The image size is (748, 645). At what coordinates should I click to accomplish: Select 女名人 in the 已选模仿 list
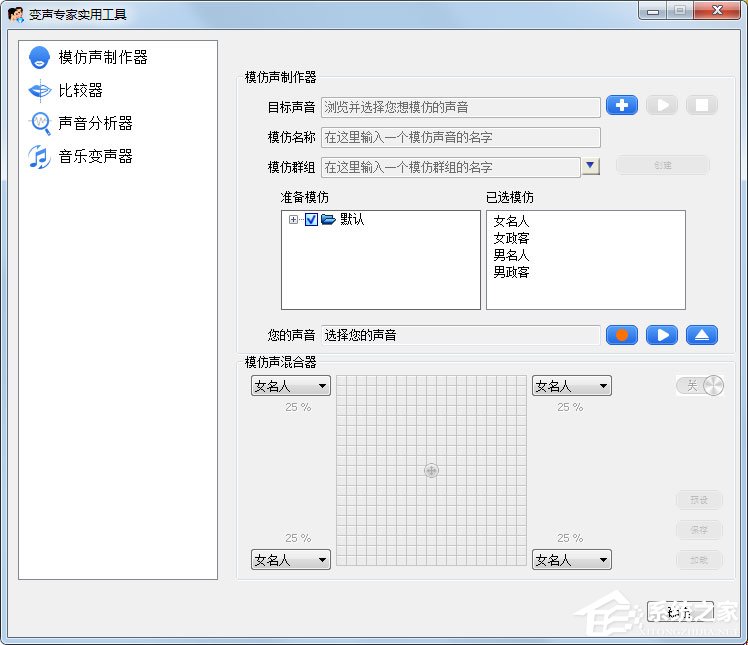511,221
